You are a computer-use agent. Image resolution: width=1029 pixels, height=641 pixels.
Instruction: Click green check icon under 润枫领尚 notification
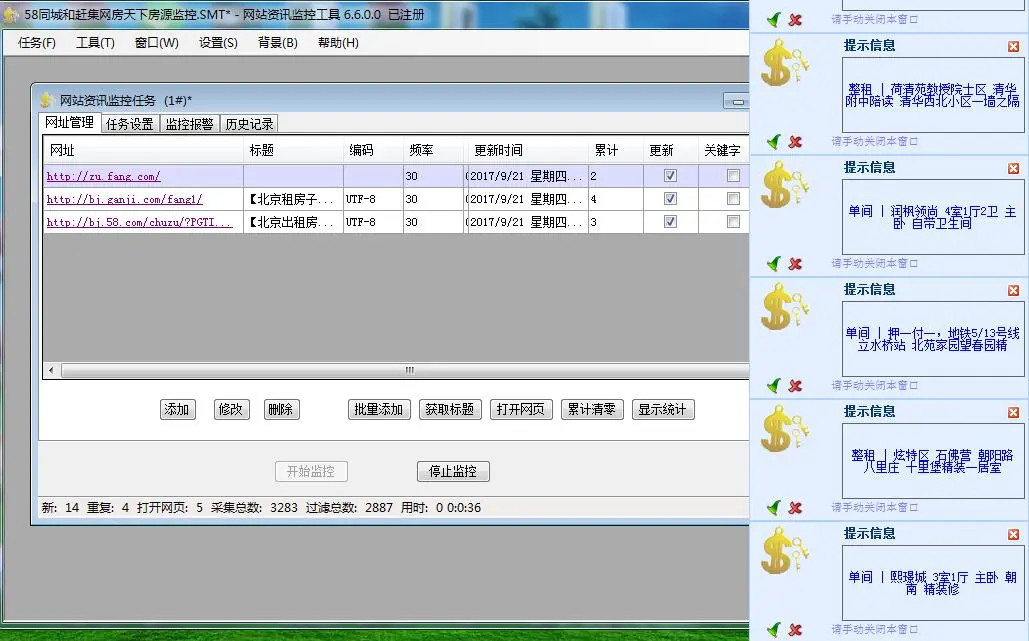pos(774,263)
